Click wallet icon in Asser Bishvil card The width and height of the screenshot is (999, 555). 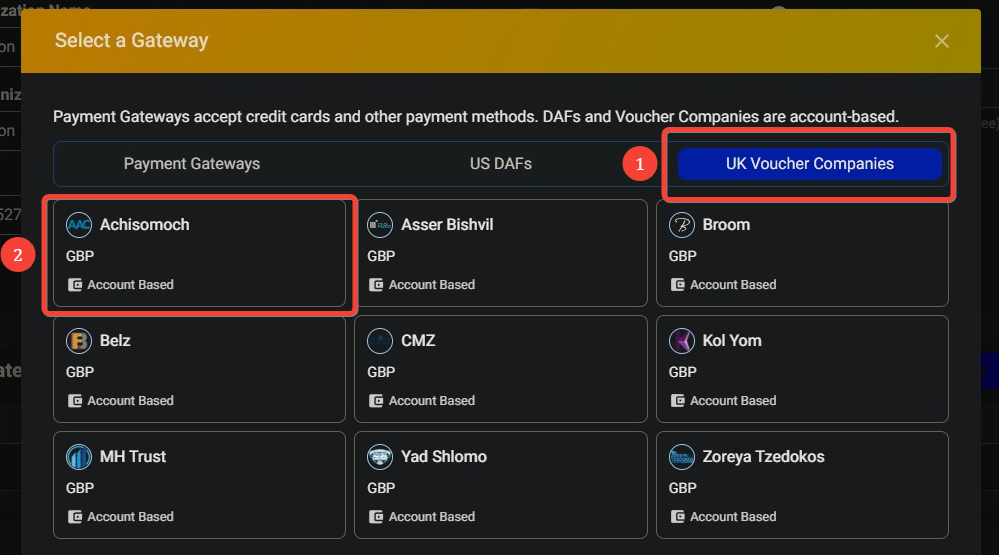pos(376,285)
